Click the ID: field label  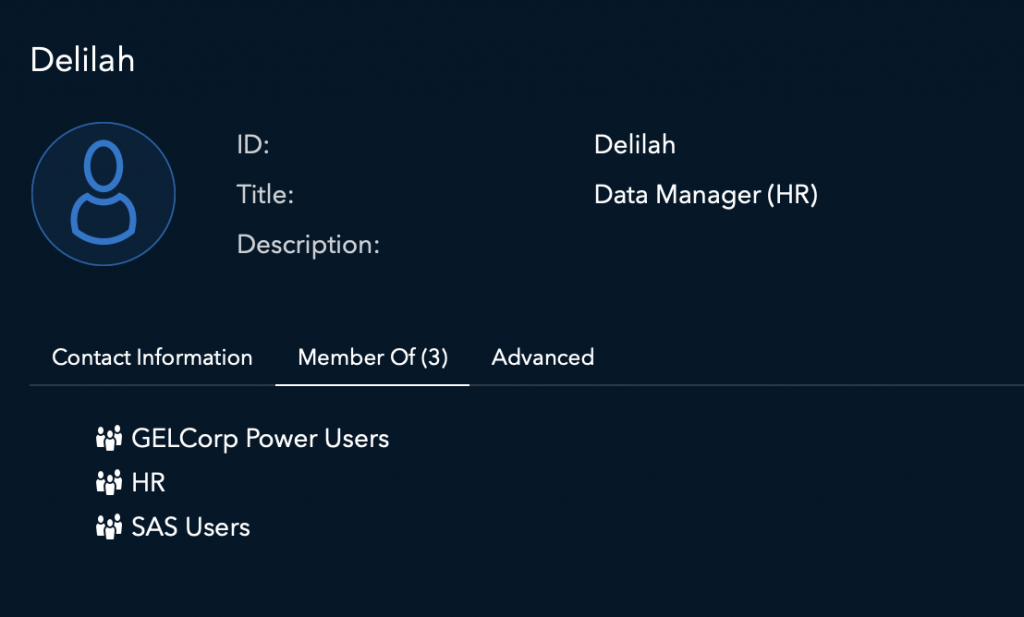(x=253, y=145)
